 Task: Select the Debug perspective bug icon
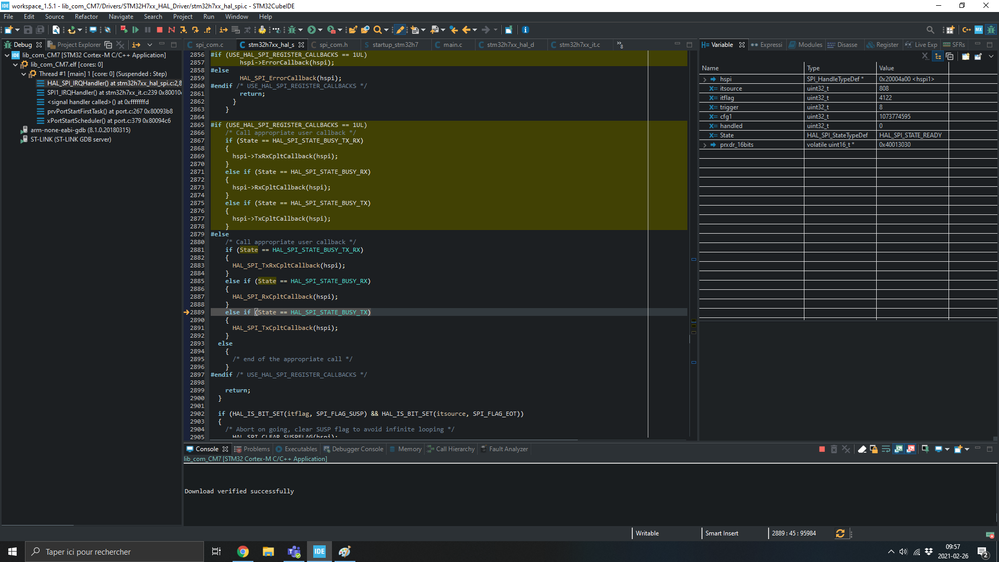coord(991,30)
